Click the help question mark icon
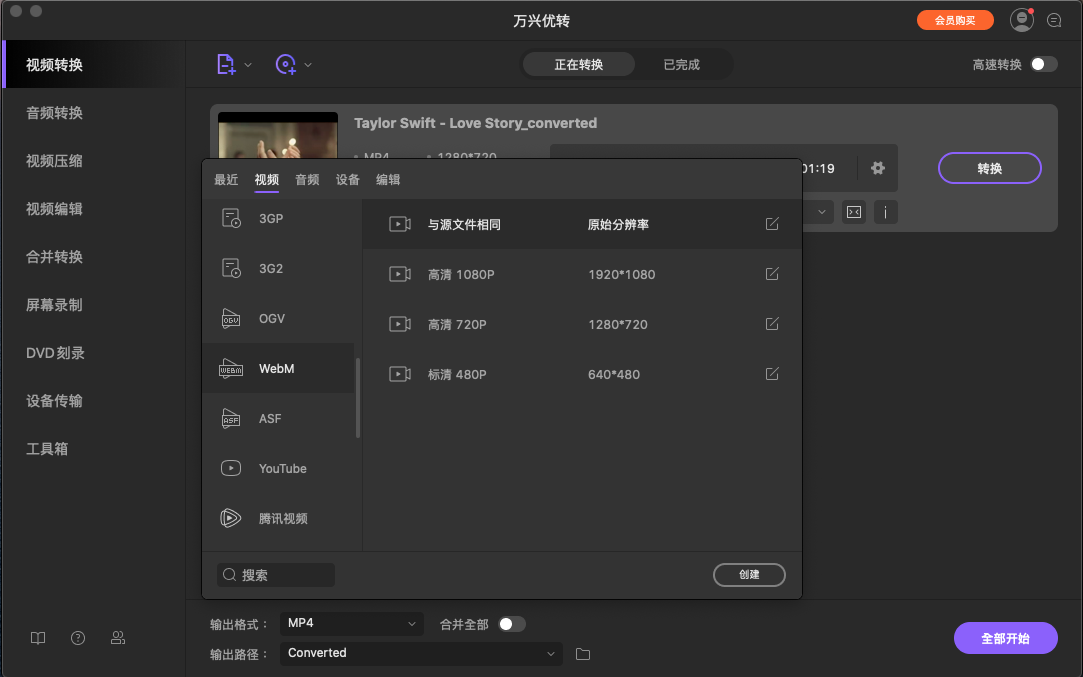The image size is (1083, 677). 77,638
